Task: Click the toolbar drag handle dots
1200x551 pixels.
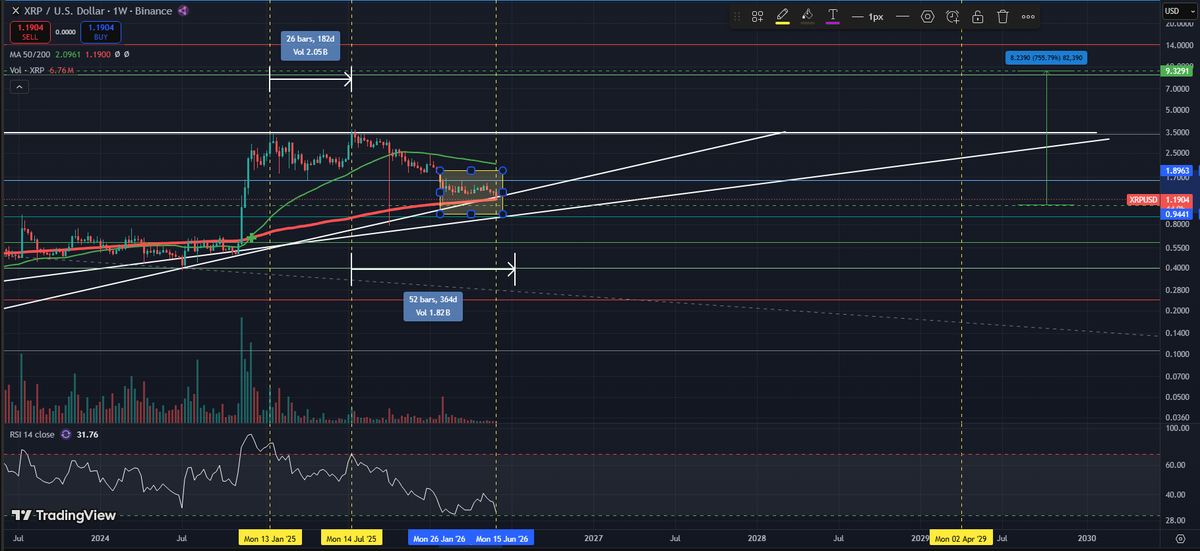Action: click(x=737, y=17)
